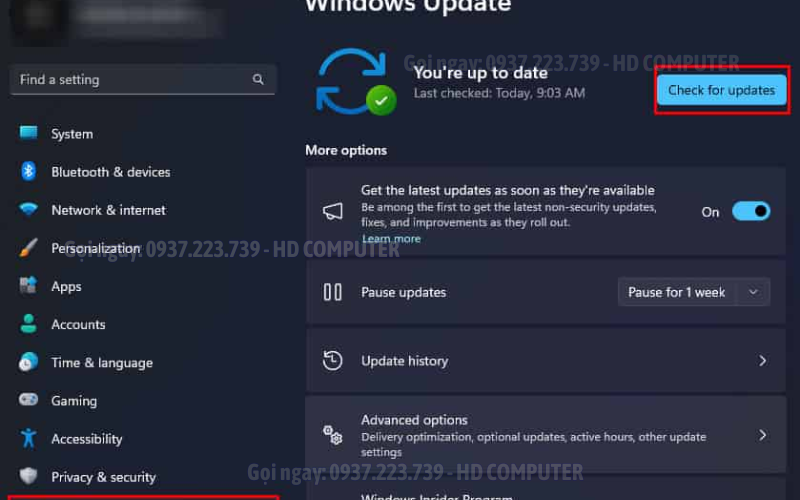Click the More options heading
The image size is (800, 500).
point(346,151)
